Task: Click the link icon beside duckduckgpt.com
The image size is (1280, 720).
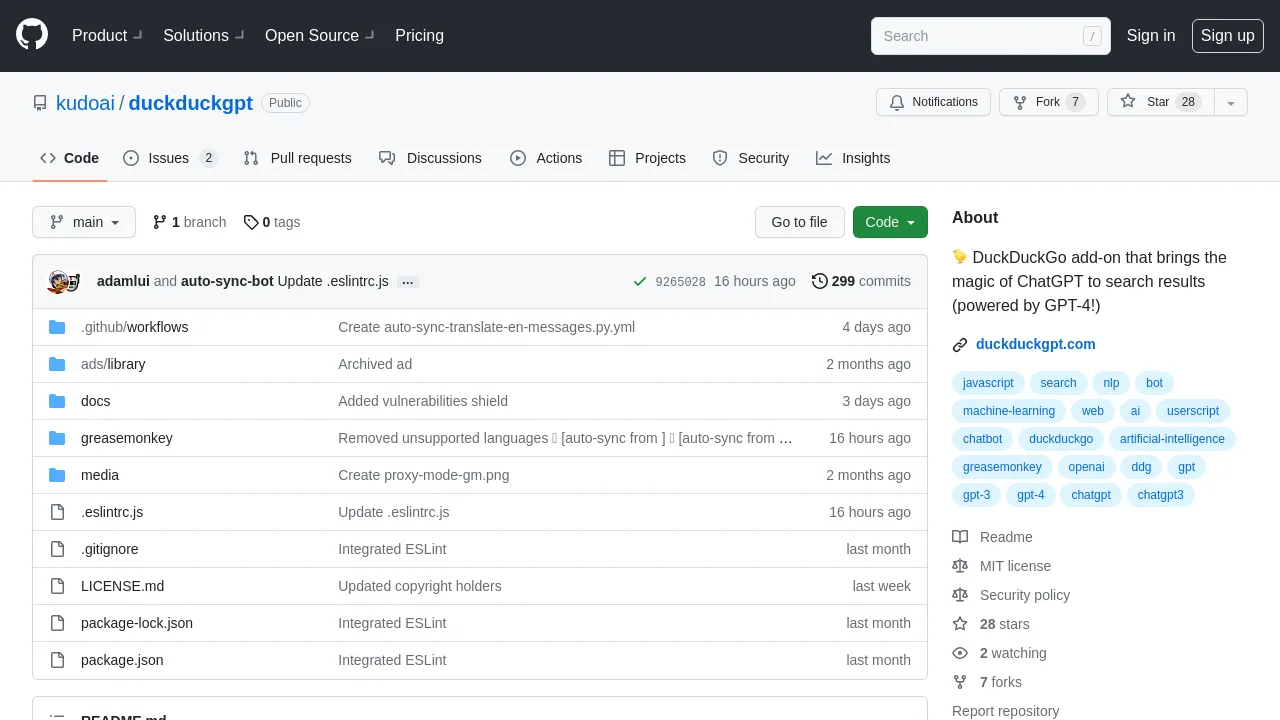Action: 960,345
